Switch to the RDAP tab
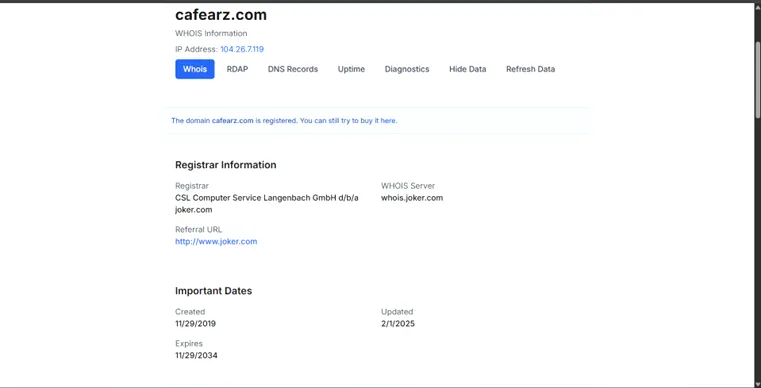This screenshot has height=388, width=761. click(x=237, y=69)
